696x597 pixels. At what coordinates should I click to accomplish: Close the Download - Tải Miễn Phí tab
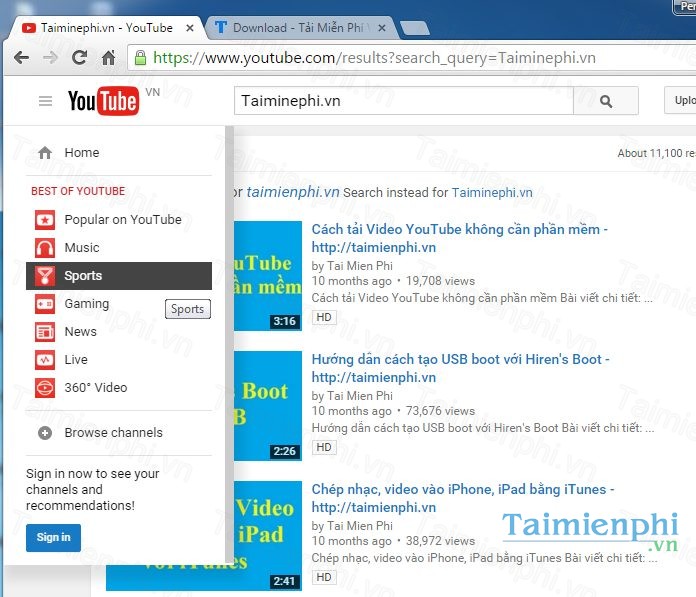pos(382,28)
